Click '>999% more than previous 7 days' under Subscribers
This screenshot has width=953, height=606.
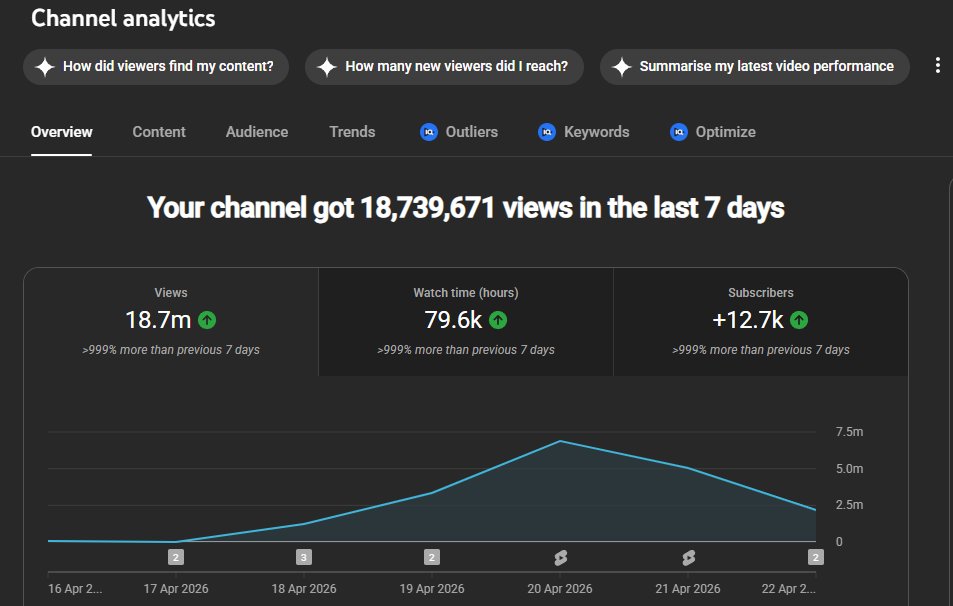(761, 349)
